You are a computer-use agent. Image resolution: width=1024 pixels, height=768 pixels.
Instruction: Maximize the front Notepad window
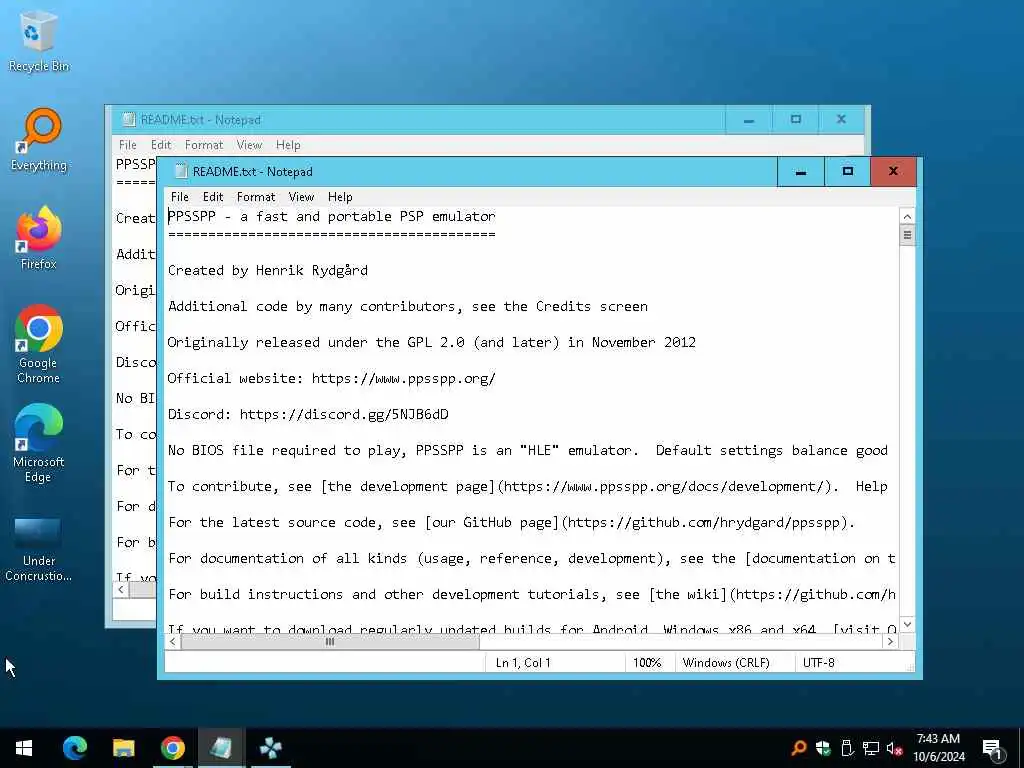[x=848, y=172]
